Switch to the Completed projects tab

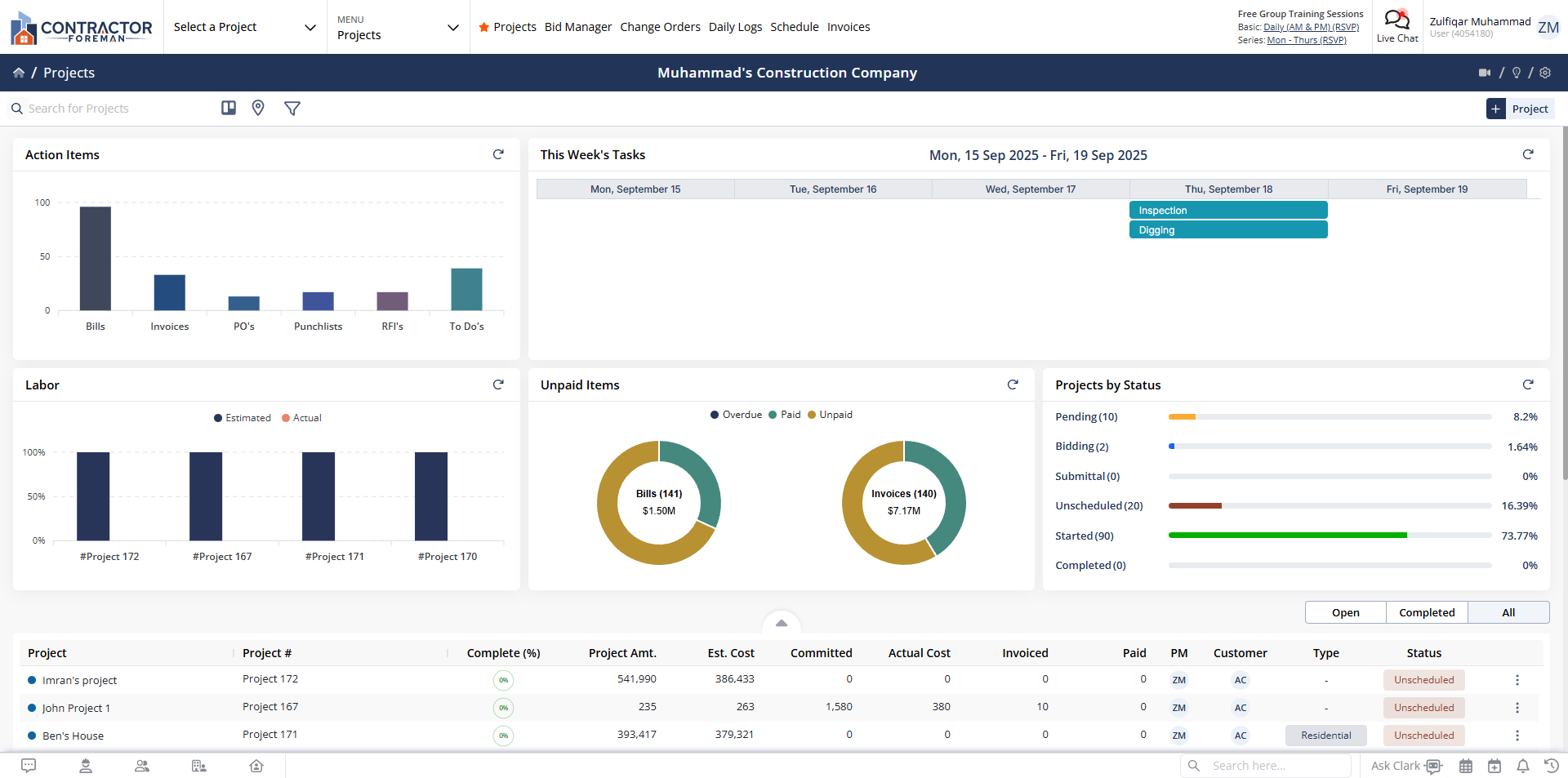coord(1426,612)
